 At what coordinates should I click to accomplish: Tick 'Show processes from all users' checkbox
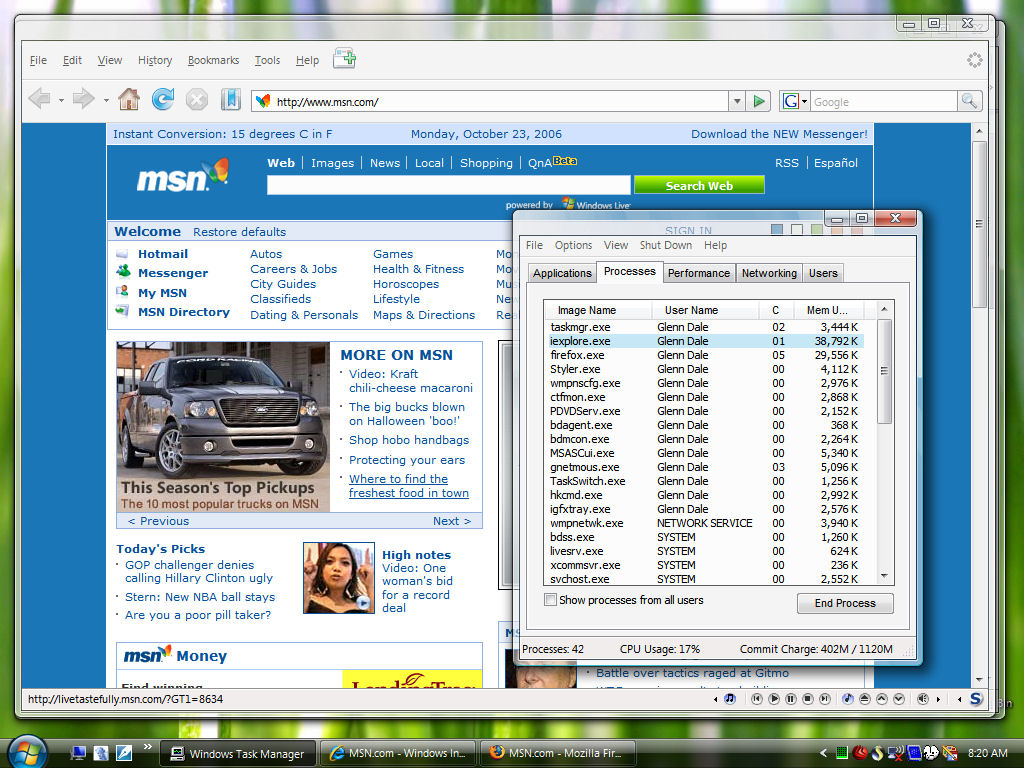(x=551, y=600)
